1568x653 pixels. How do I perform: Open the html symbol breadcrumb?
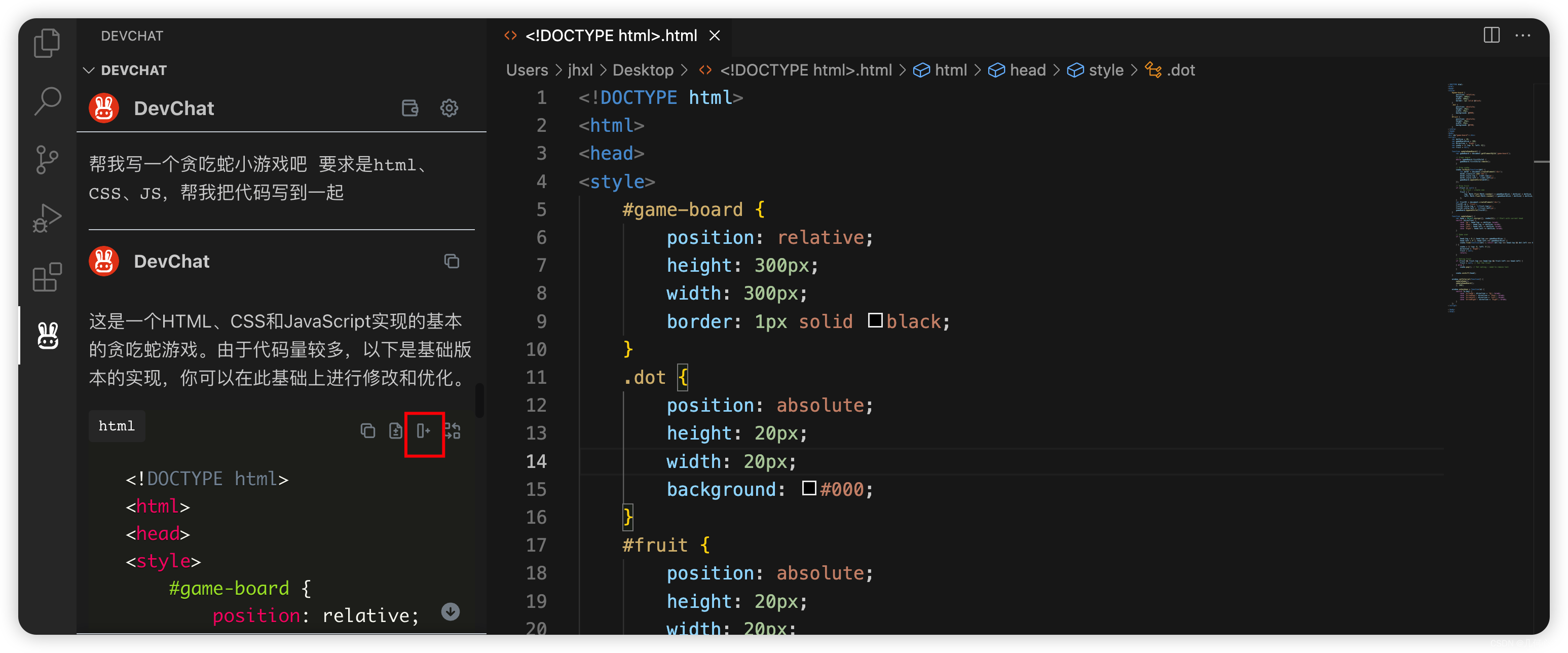(941, 70)
